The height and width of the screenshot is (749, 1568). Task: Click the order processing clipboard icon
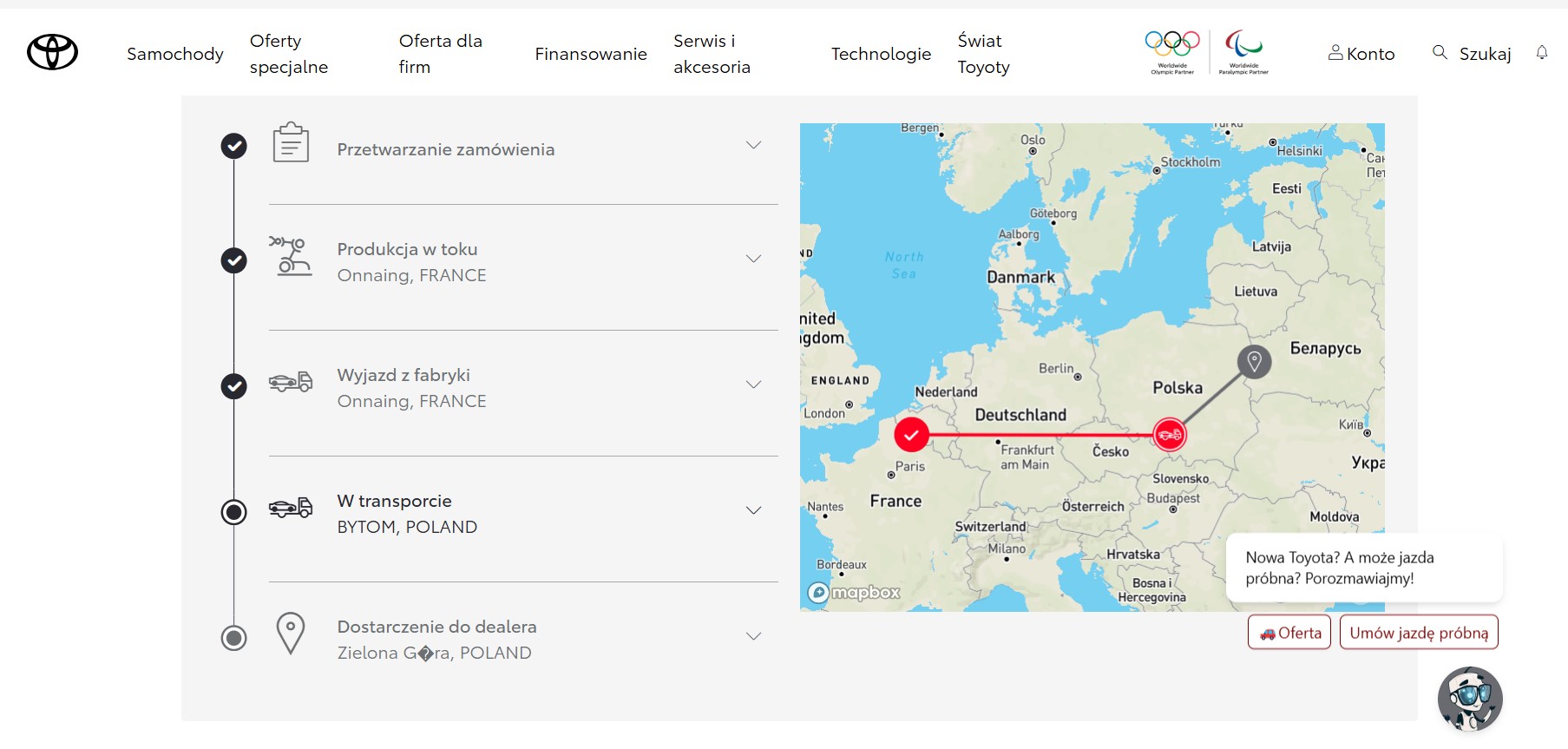[x=291, y=141]
